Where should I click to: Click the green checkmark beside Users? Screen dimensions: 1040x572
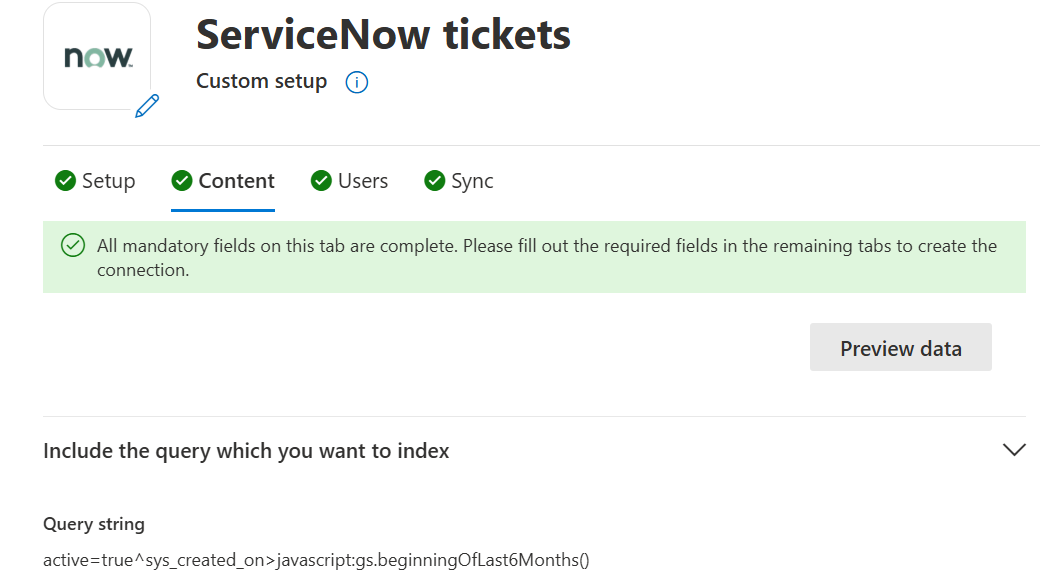pos(321,180)
